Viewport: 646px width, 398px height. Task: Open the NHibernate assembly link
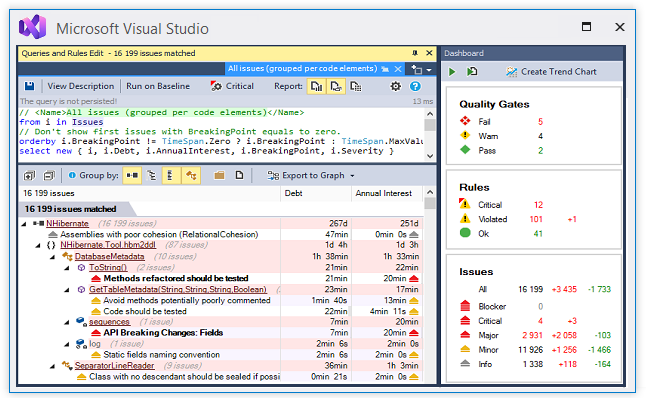67,223
